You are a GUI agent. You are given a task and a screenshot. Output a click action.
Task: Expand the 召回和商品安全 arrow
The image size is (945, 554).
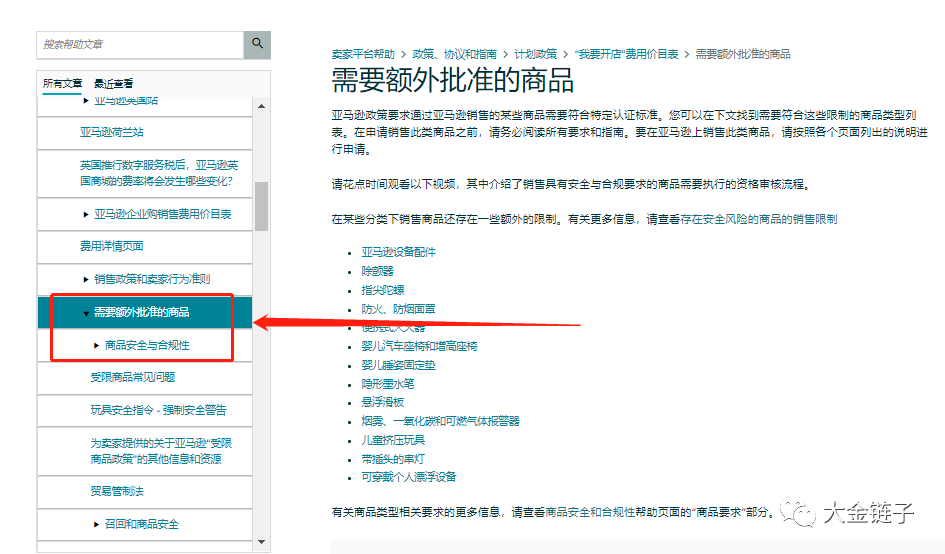(x=96, y=524)
